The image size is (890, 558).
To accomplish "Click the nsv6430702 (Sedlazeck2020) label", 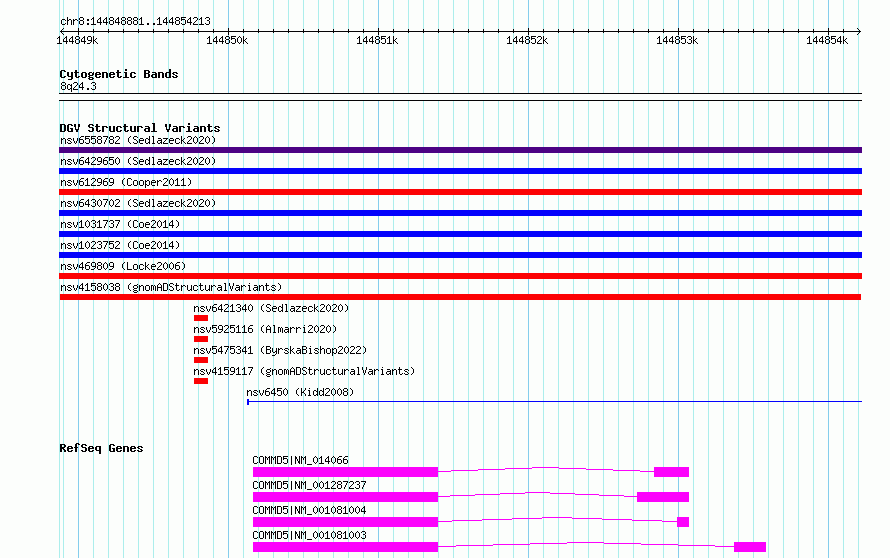I will (138, 203).
